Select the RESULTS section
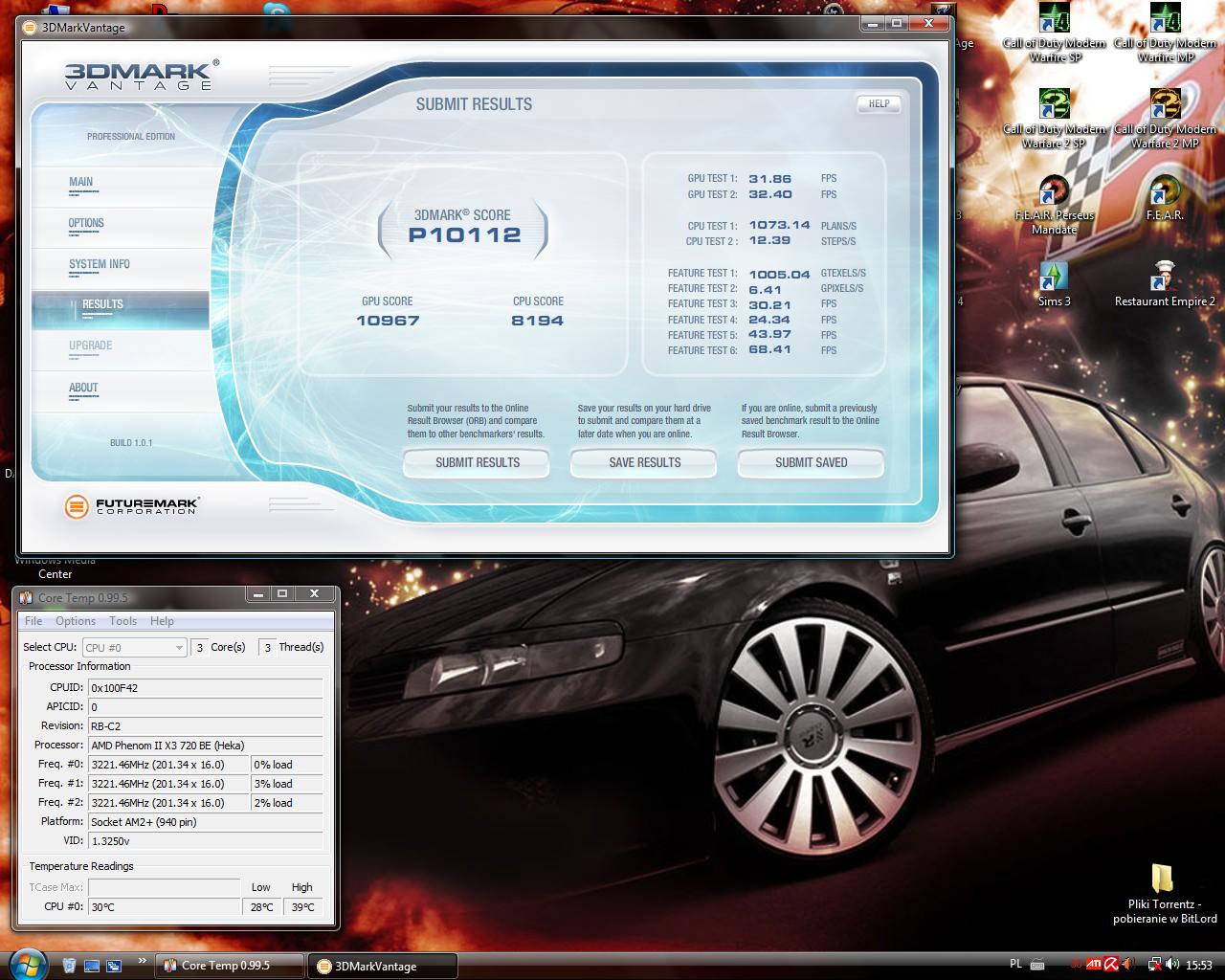The image size is (1225, 980). [x=121, y=310]
